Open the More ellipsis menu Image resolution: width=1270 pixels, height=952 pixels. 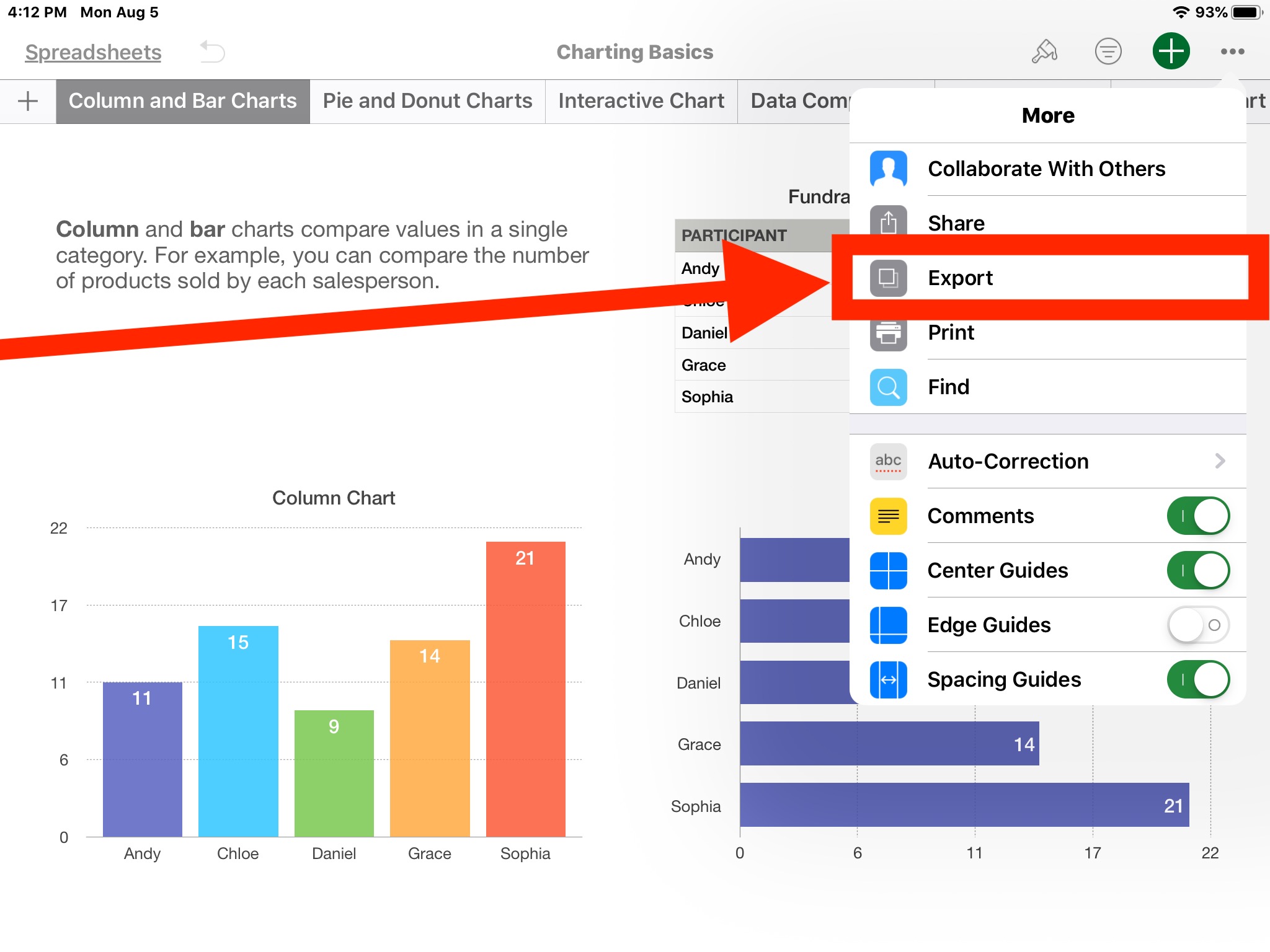point(1233,51)
